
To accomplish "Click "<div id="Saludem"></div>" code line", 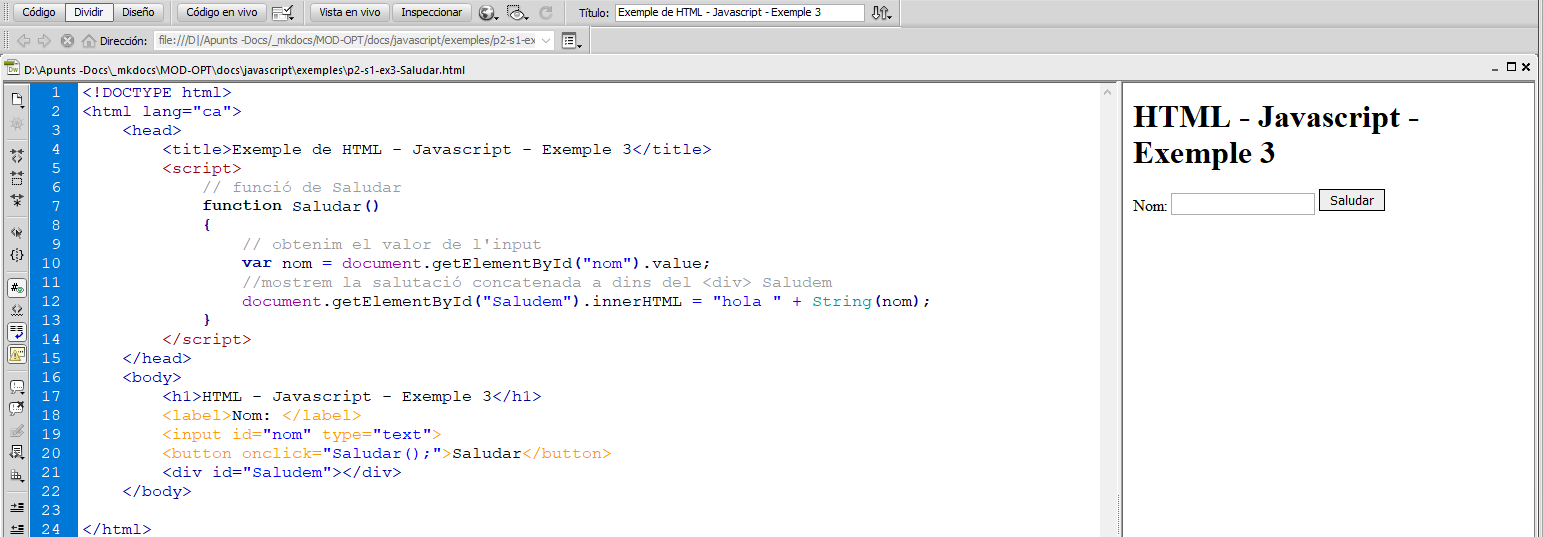I will pos(282,472).
